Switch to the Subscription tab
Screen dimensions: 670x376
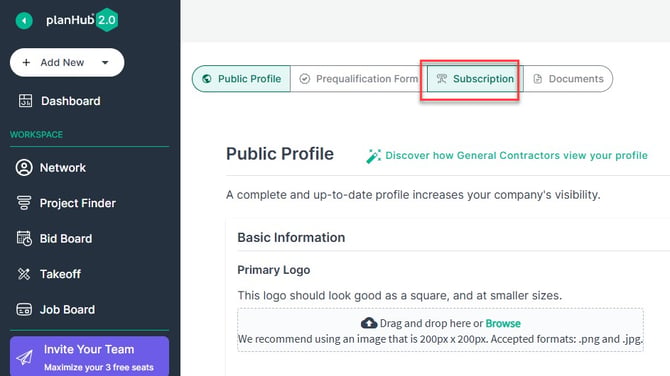[475, 79]
